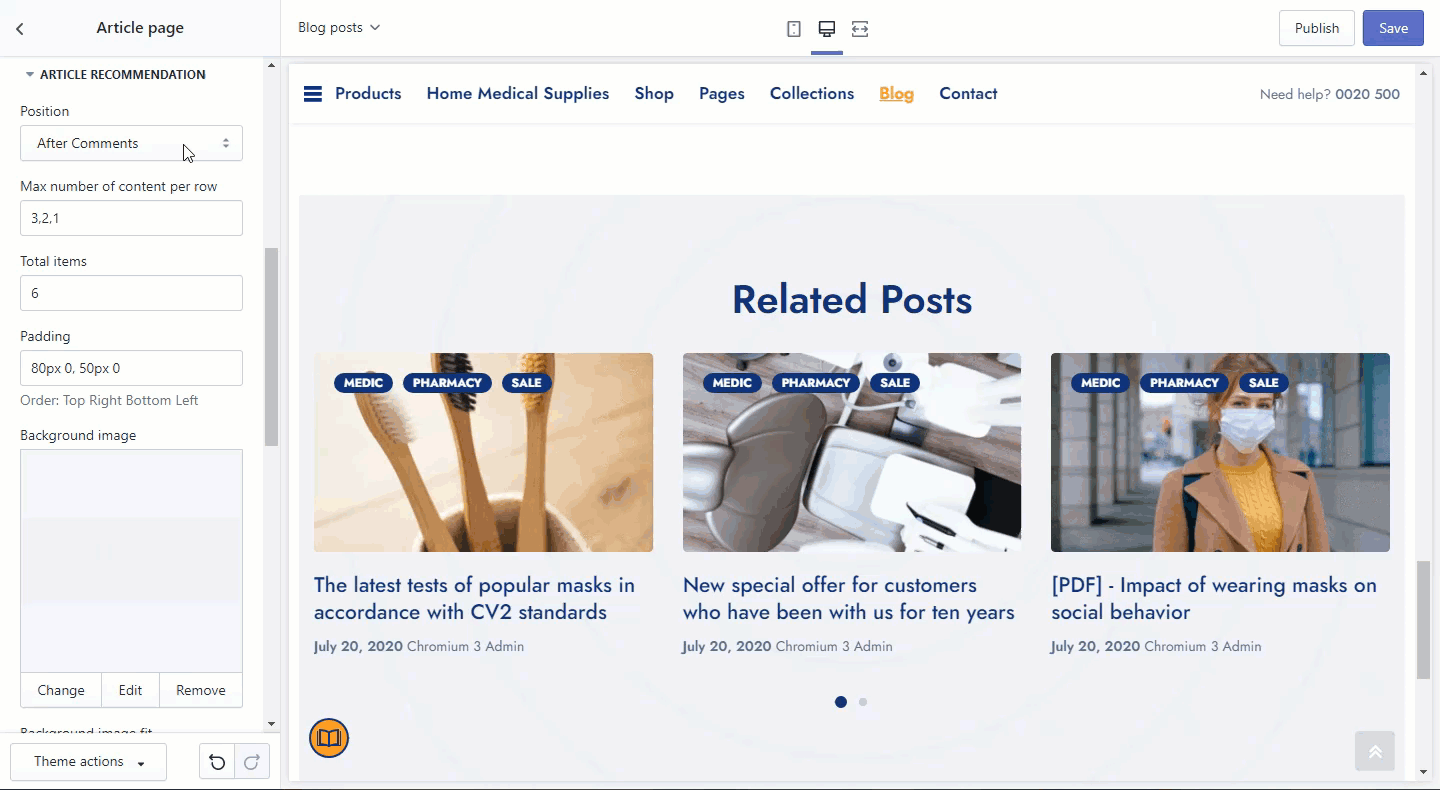
Task: Open the Pages menu item
Action: (x=722, y=94)
